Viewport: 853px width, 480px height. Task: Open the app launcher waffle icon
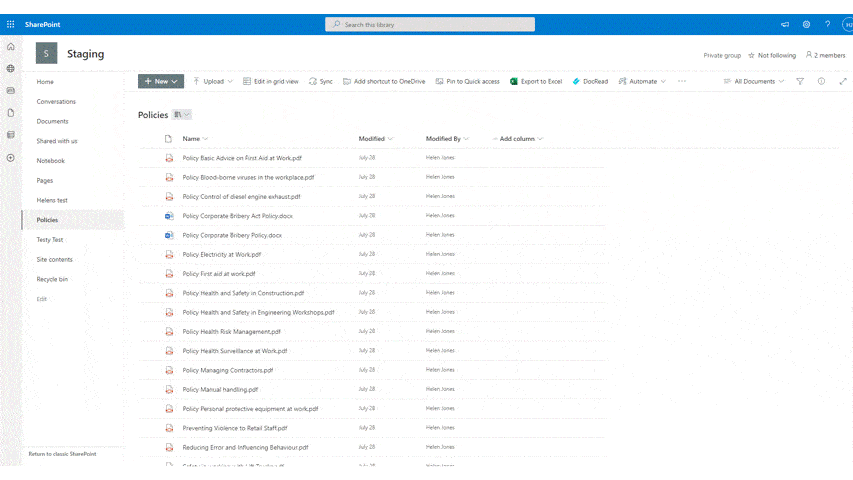[10, 24]
